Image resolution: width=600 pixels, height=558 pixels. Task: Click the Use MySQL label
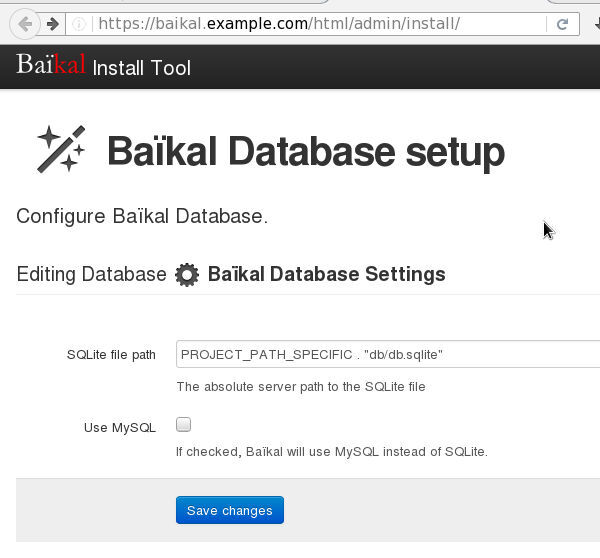click(120, 428)
